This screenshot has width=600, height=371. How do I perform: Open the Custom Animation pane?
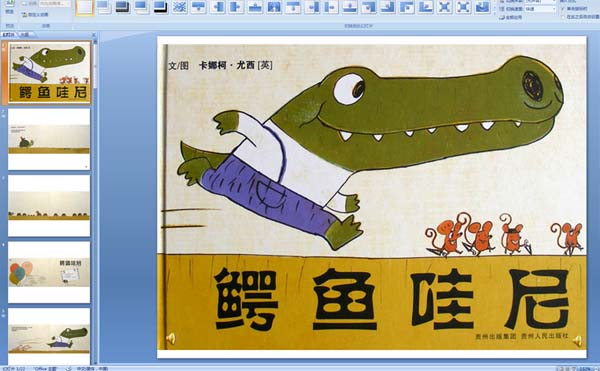point(35,15)
